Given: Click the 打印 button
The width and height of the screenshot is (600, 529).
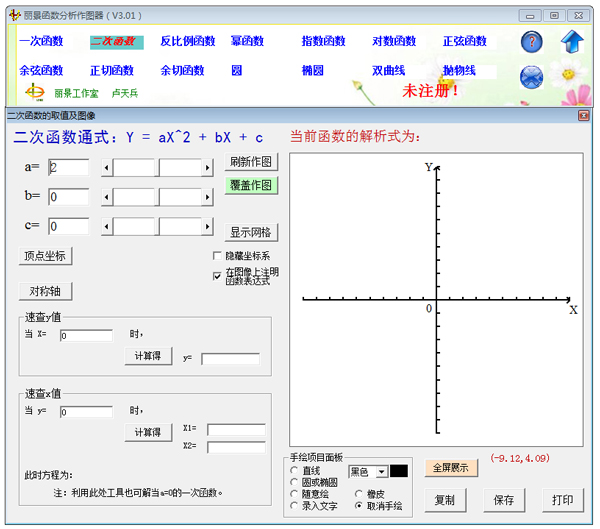Looking at the screenshot, I should [x=562, y=500].
